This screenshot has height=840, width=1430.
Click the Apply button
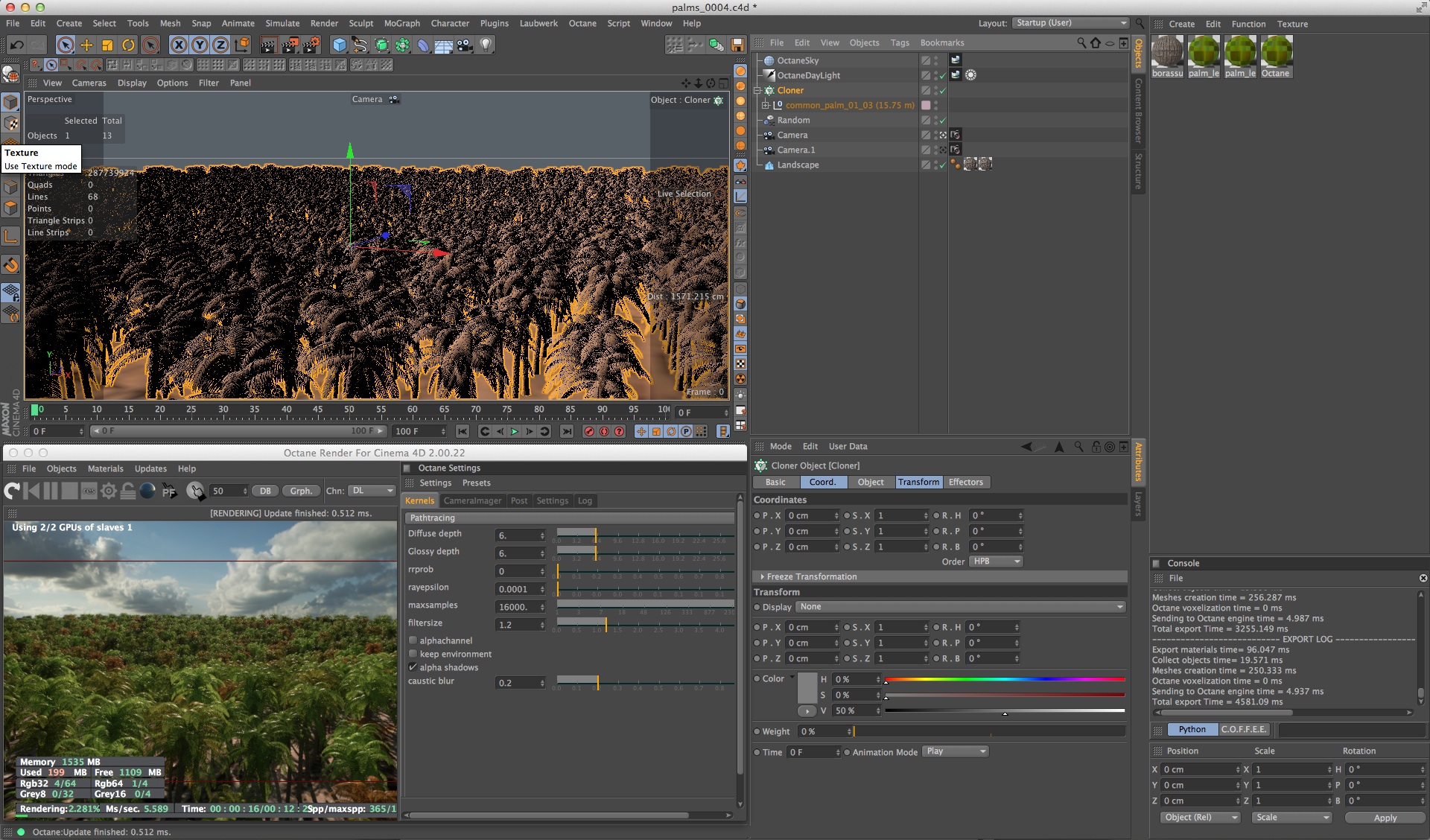pyautogui.click(x=1385, y=818)
